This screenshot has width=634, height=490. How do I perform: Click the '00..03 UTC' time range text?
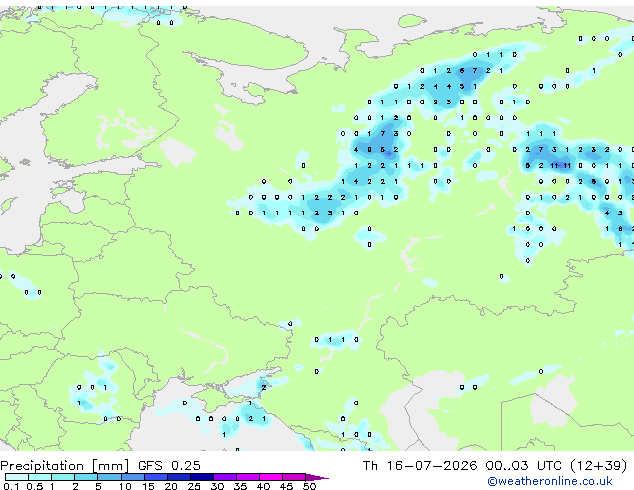pyautogui.click(x=524, y=466)
